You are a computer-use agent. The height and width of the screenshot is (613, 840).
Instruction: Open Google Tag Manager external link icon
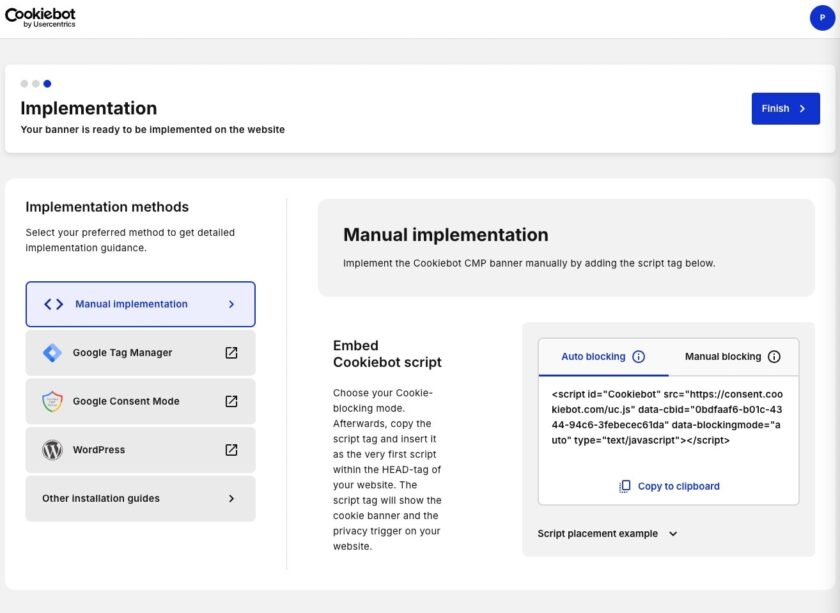pyautogui.click(x=231, y=353)
